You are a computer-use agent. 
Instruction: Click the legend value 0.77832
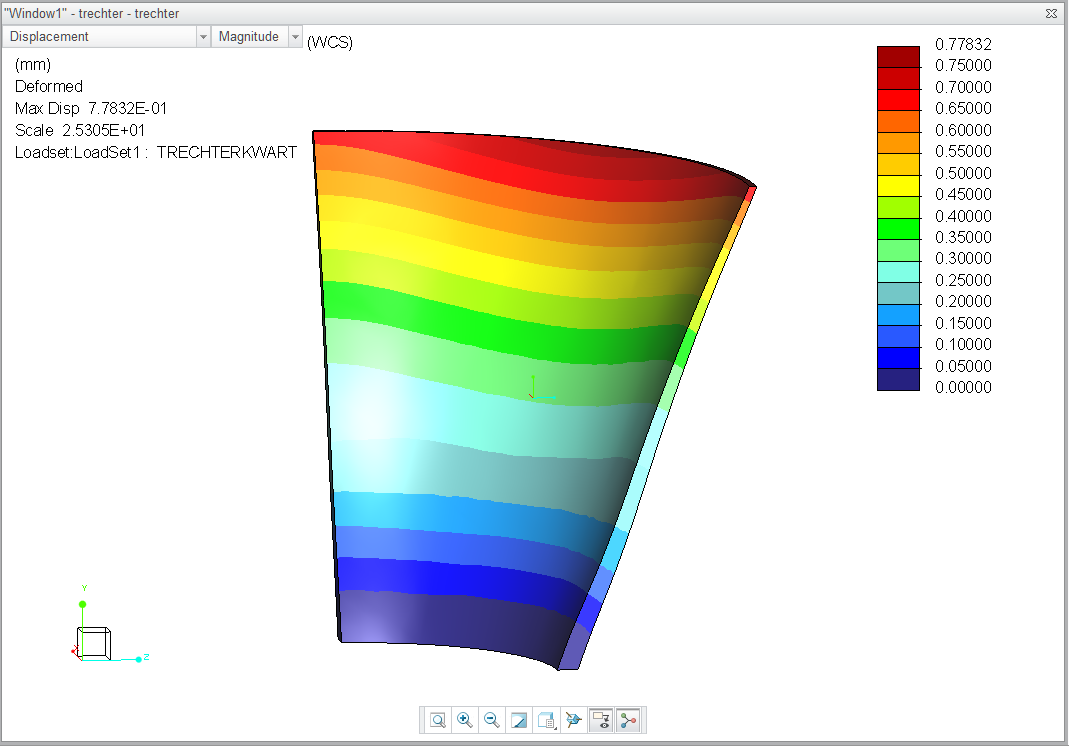pyautogui.click(x=963, y=44)
